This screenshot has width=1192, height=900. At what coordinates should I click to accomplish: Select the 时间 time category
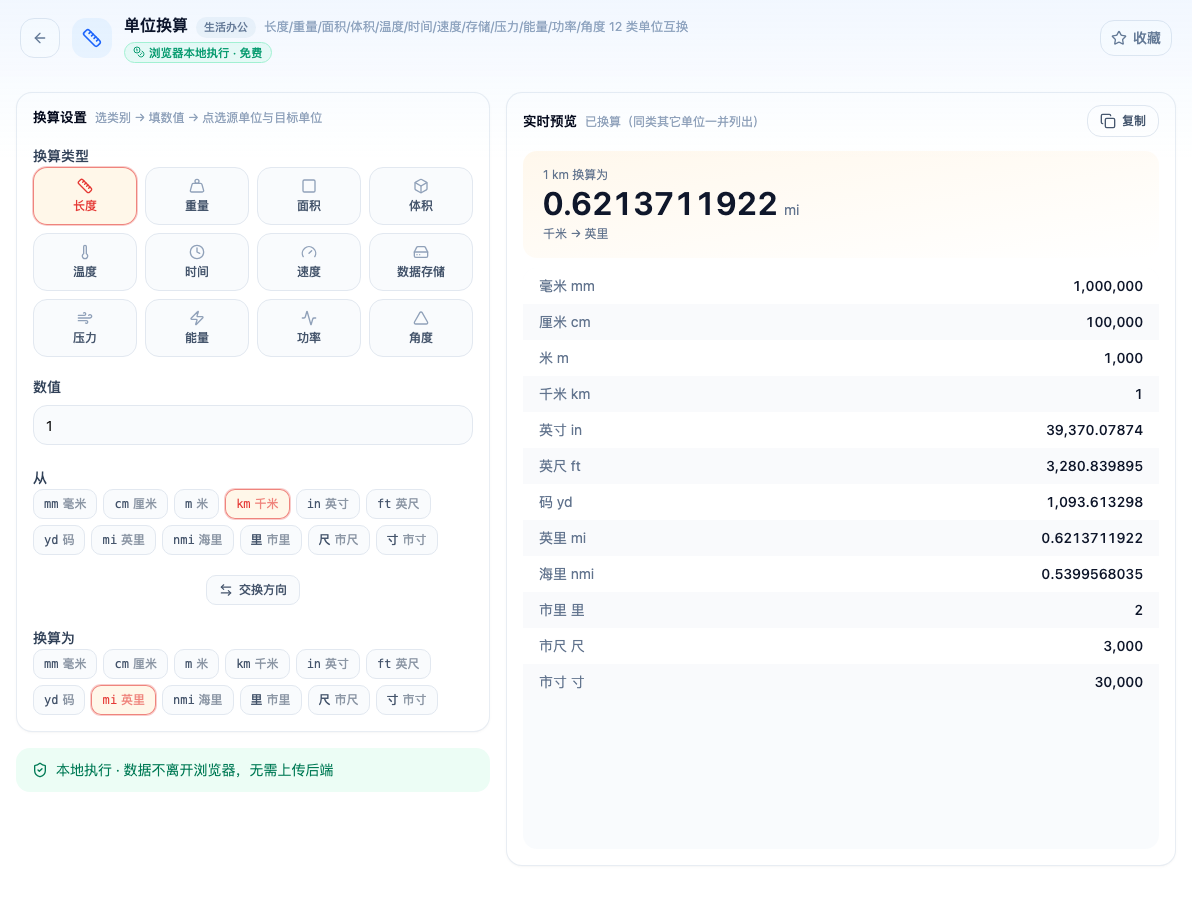click(197, 262)
